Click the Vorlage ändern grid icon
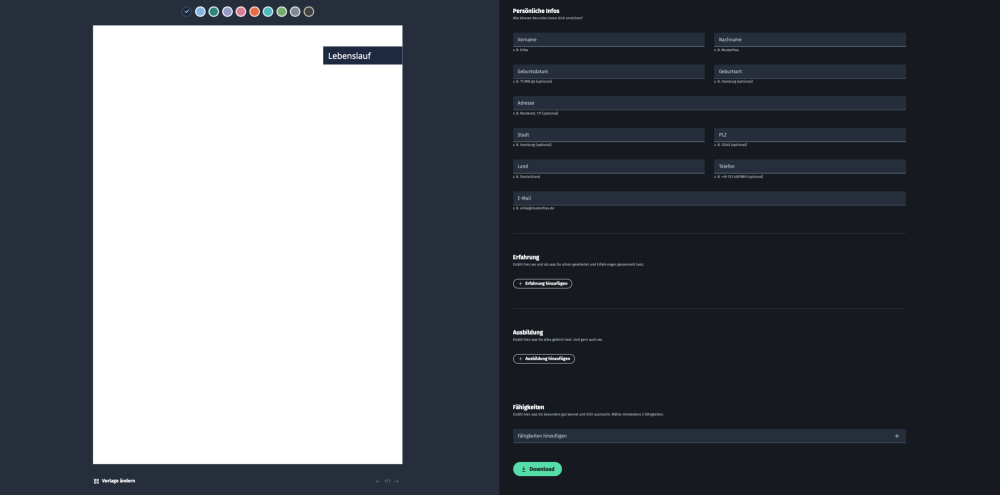The image size is (1000, 495). [x=96, y=482]
